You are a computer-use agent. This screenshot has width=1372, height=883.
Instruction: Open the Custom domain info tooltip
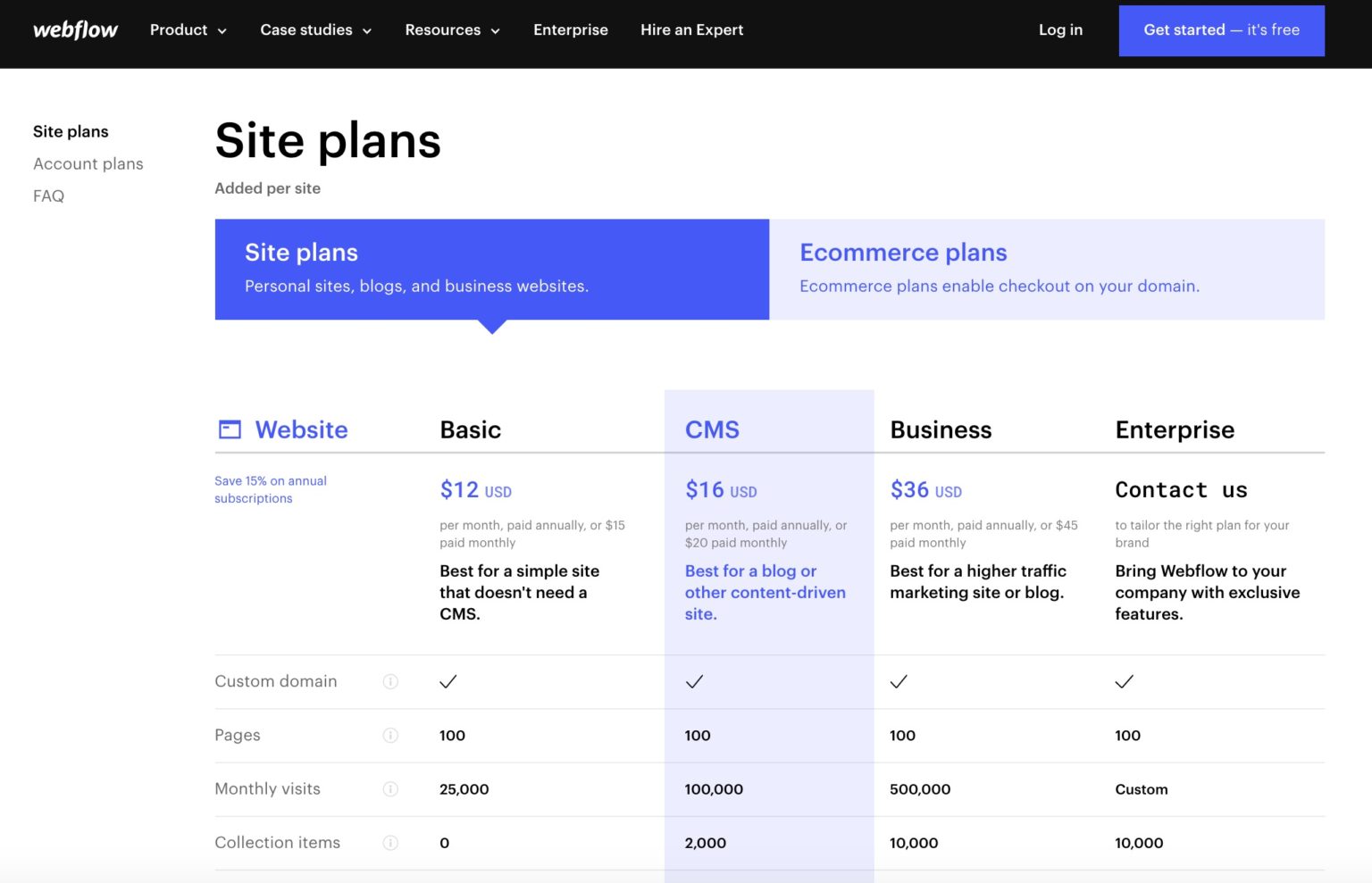coord(390,681)
